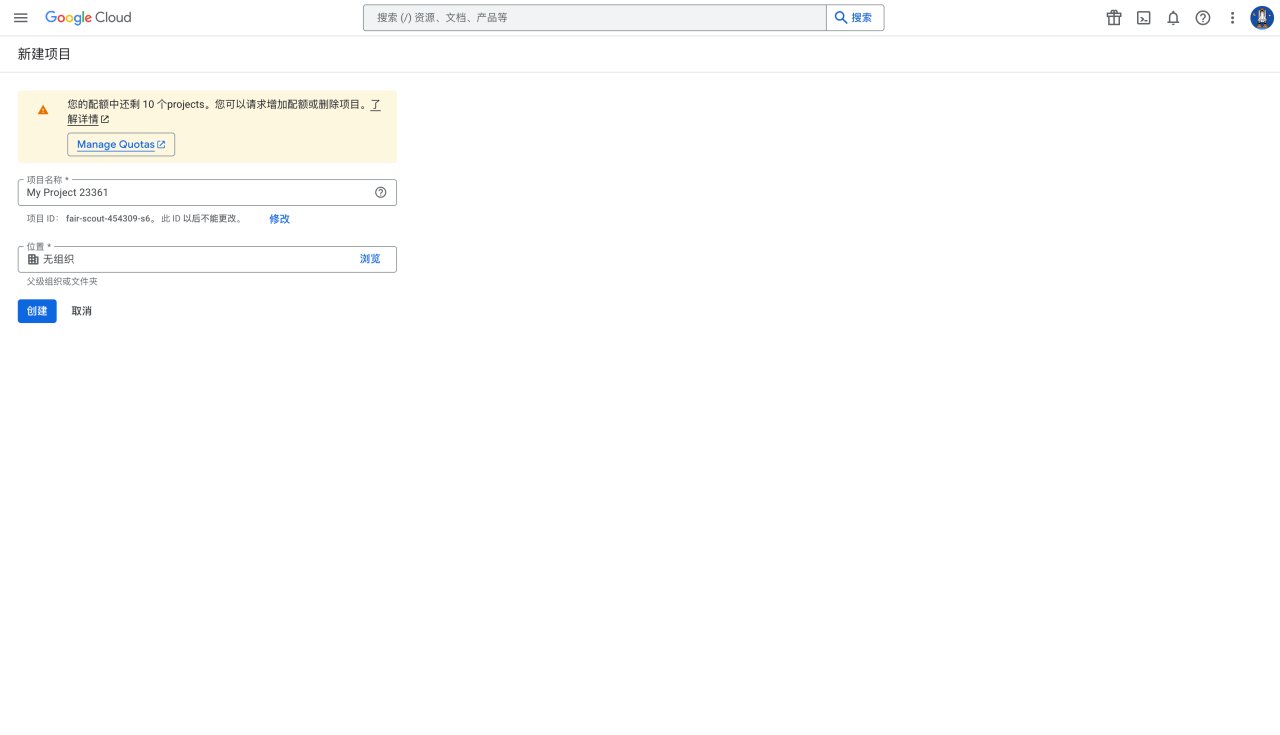Screen dimensions: 1280x735
Task: Click 浏览 to browse for a location
Action: click(x=370, y=259)
